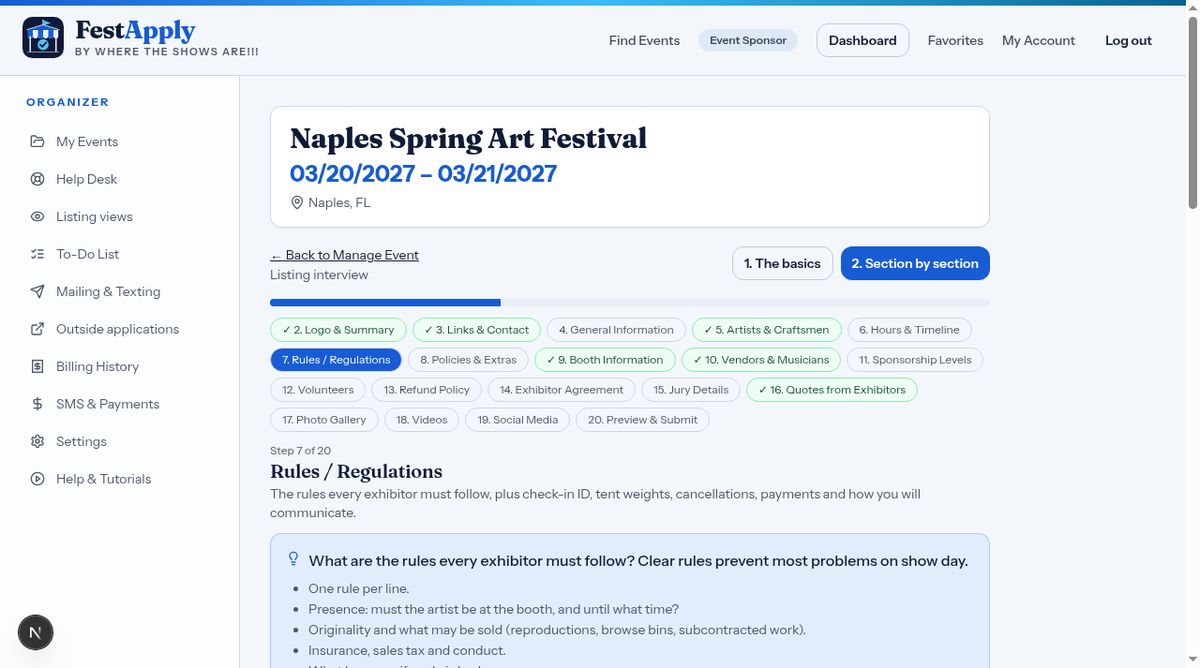Click the To-Do List checklist icon
Screen dimensions: 1200x668
[x=37, y=254]
